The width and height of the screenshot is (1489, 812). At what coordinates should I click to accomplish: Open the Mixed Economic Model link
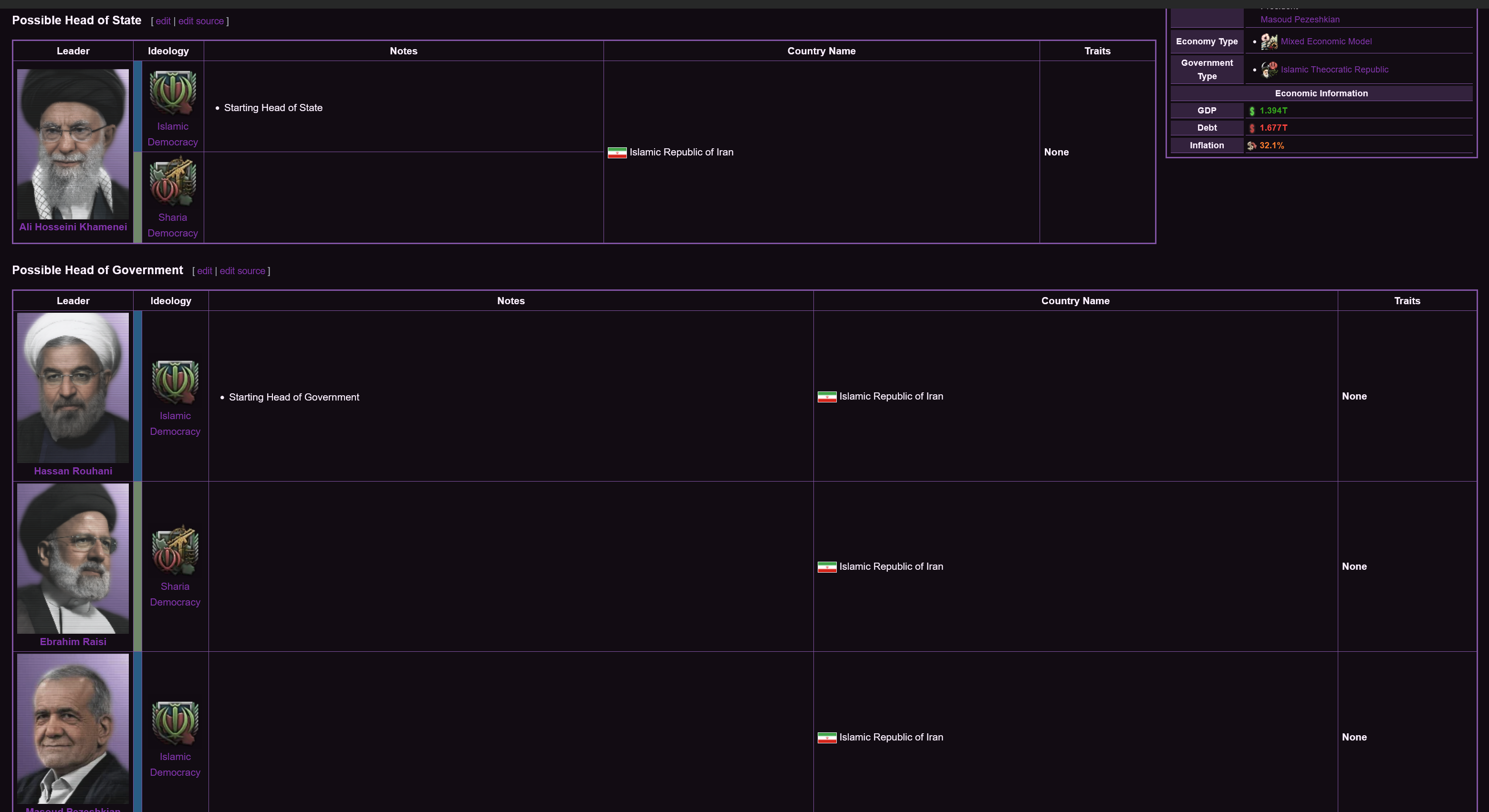pyautogui.click(x=1325, y=41)
